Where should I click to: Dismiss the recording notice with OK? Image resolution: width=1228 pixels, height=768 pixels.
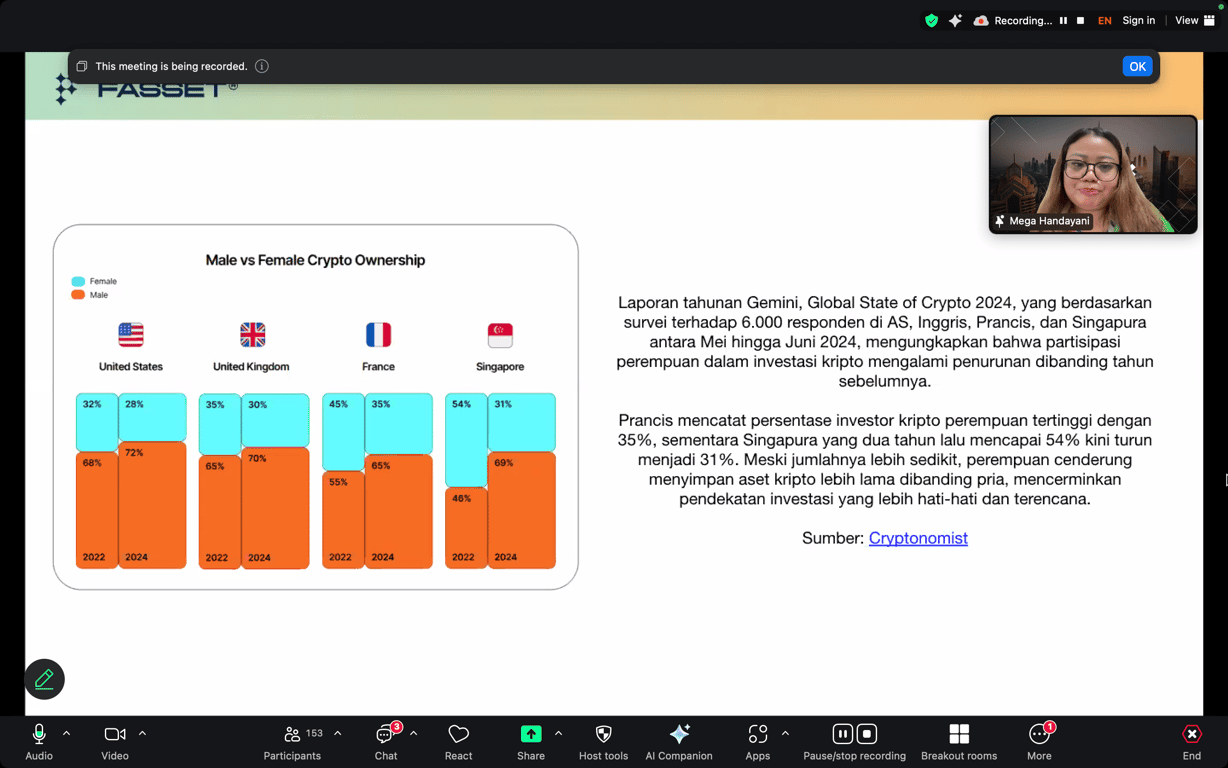click(1137, 67)
